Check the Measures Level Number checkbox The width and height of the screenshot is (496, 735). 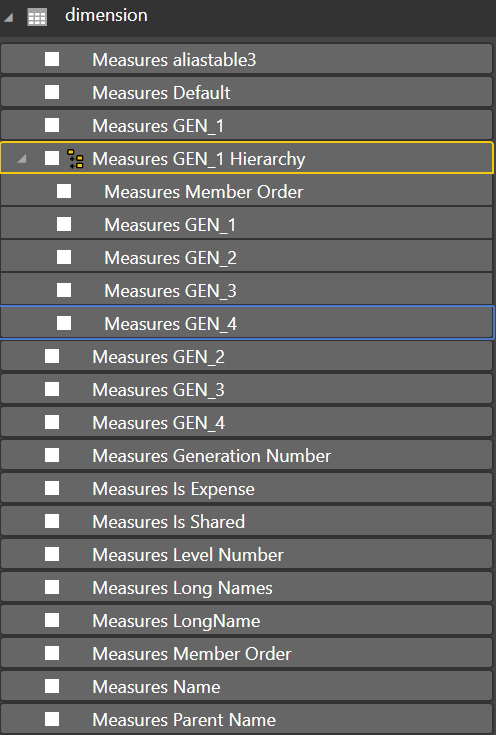click(x=52, y=554)
